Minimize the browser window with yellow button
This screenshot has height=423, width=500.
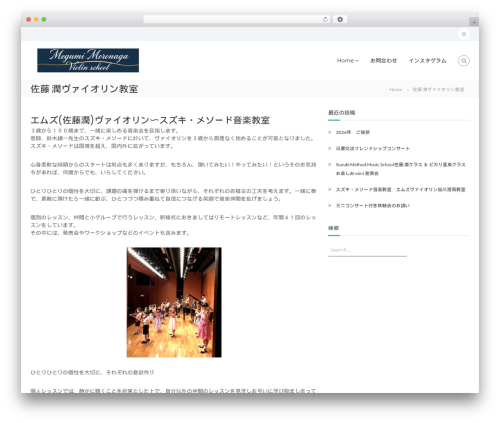(x=36, y=19)
